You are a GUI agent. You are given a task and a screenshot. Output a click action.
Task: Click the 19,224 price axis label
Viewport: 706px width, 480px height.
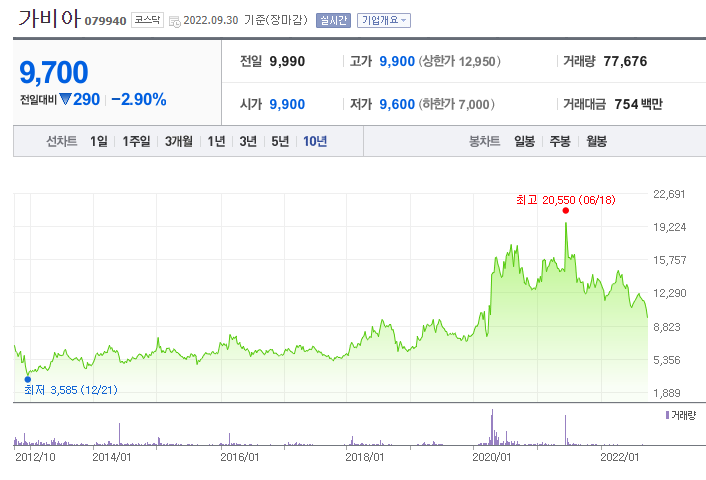670,227
